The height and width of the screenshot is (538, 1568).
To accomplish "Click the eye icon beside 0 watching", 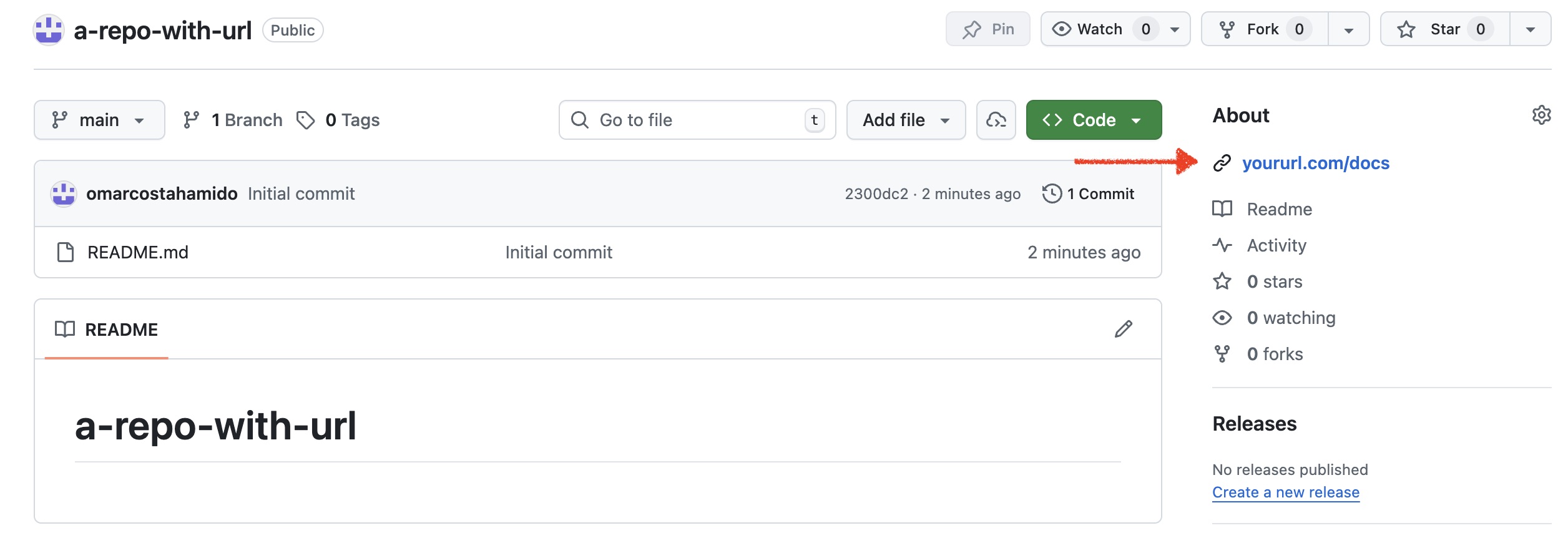I will 1222,318.
